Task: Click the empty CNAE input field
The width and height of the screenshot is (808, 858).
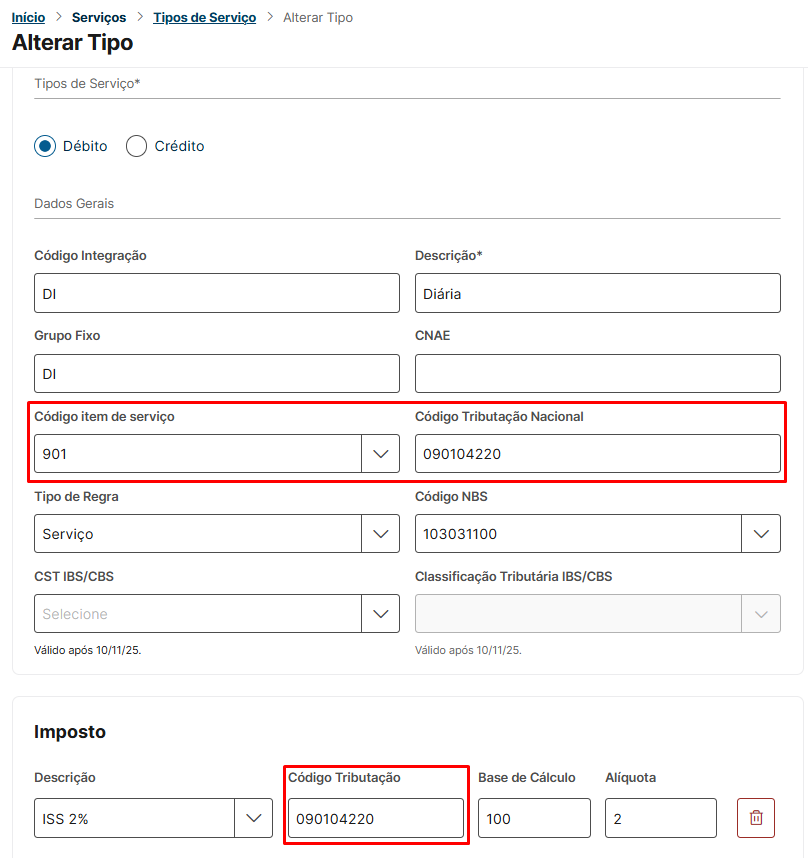Action: click(597, 374)
